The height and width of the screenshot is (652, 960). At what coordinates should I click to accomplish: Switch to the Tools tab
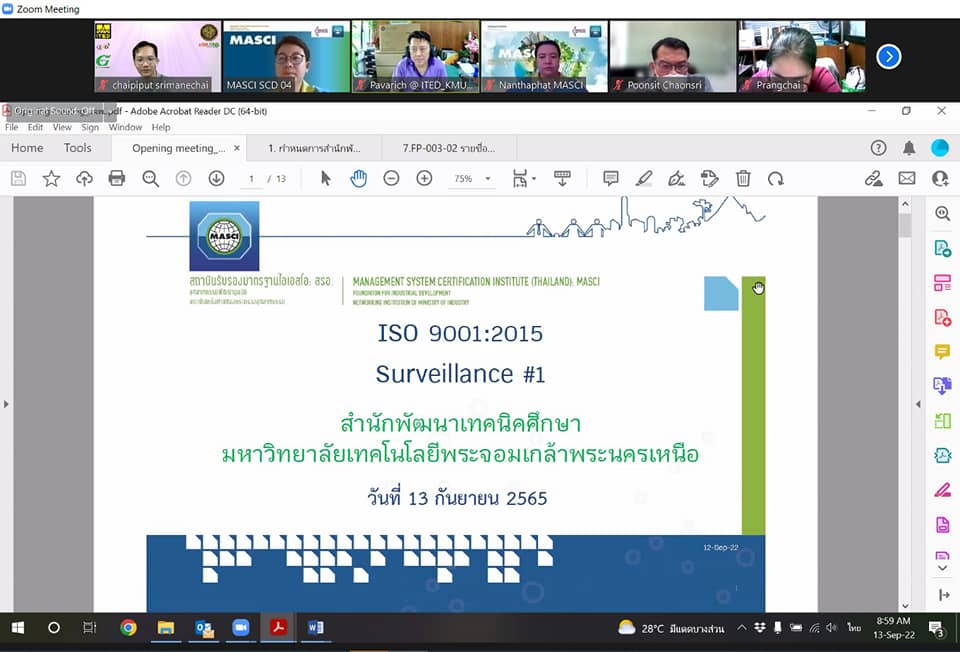[x=78, y=148]
